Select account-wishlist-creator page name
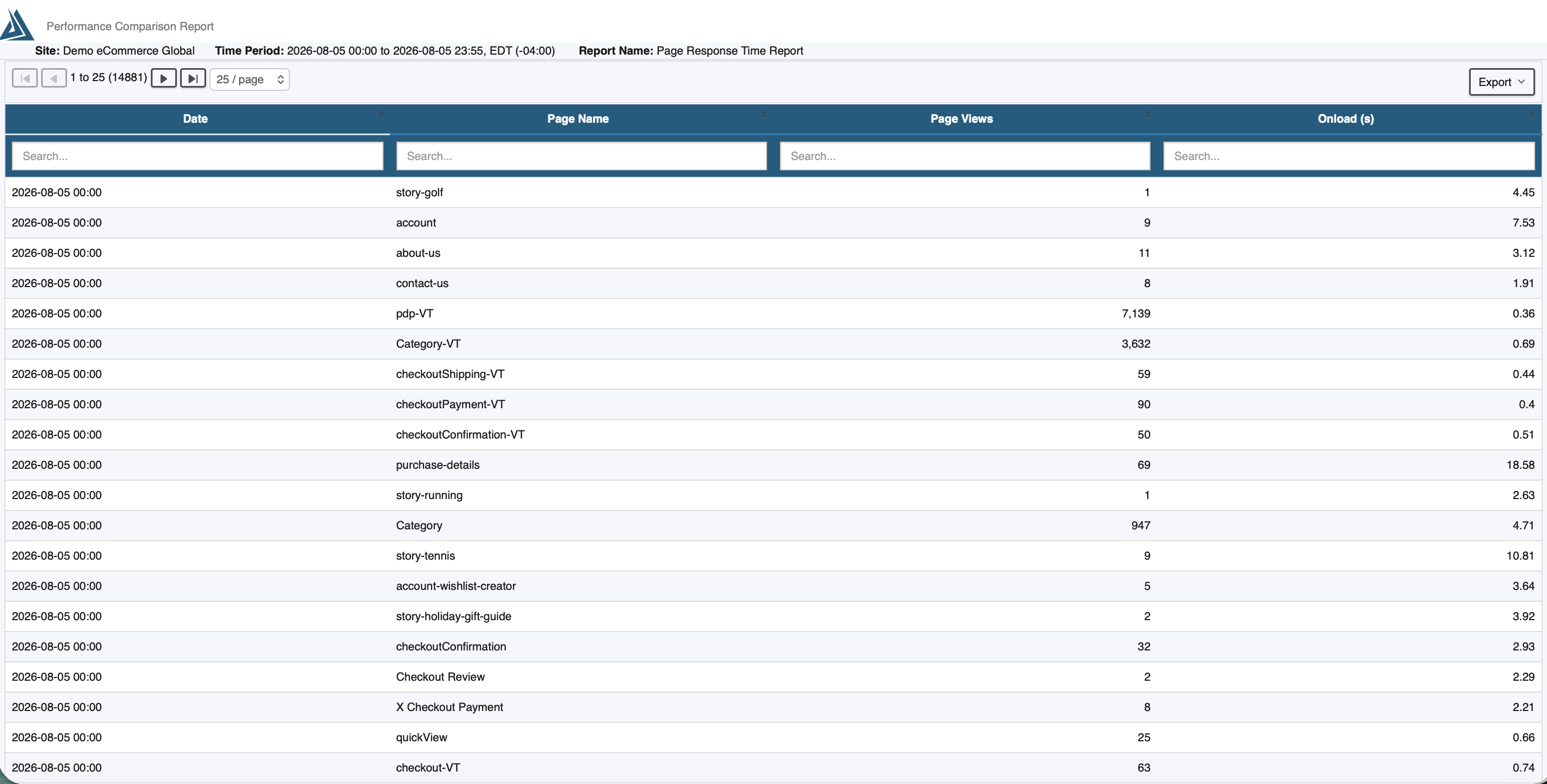The height and width of the screenshot is (784, 1547). pos(456,586)
